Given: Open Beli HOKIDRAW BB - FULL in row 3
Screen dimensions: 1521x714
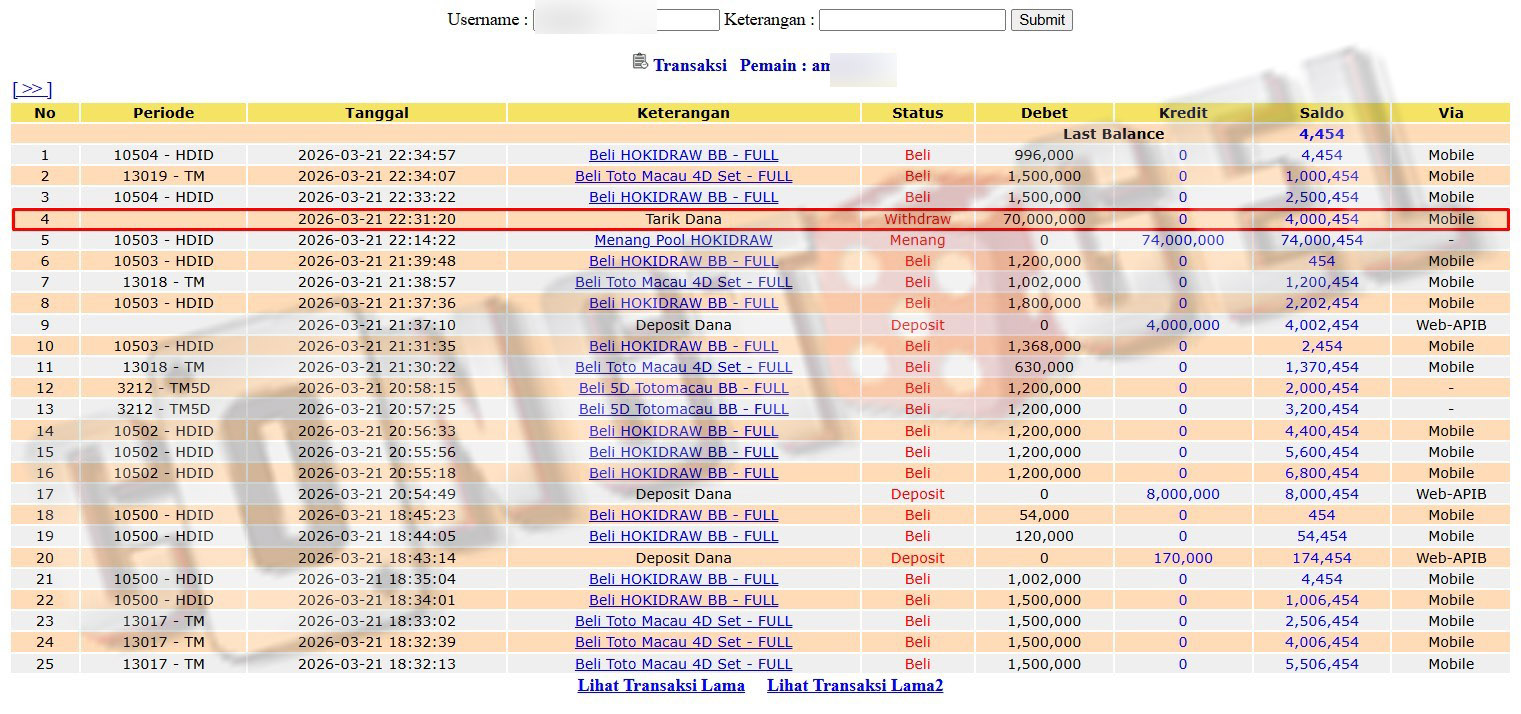Looking at the screenshot, I should click(683, 197).
